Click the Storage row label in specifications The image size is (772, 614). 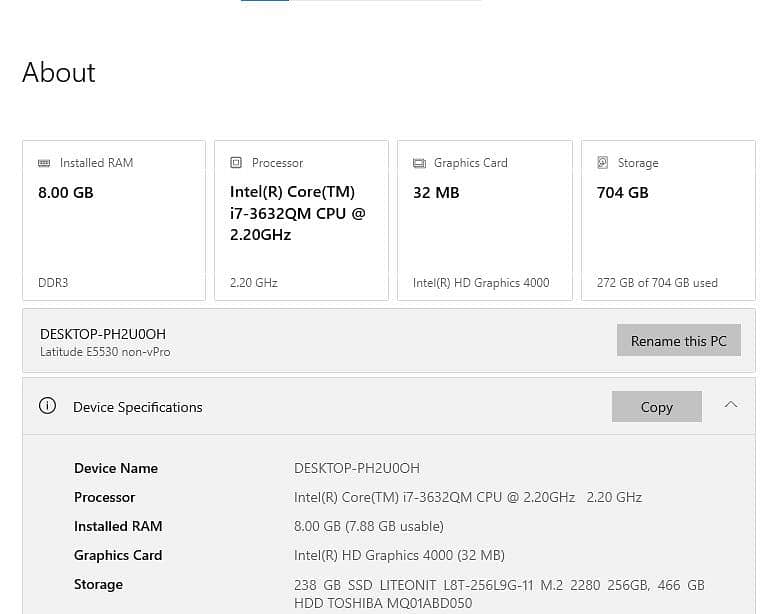pyautogui.click(x=98, y=584)
